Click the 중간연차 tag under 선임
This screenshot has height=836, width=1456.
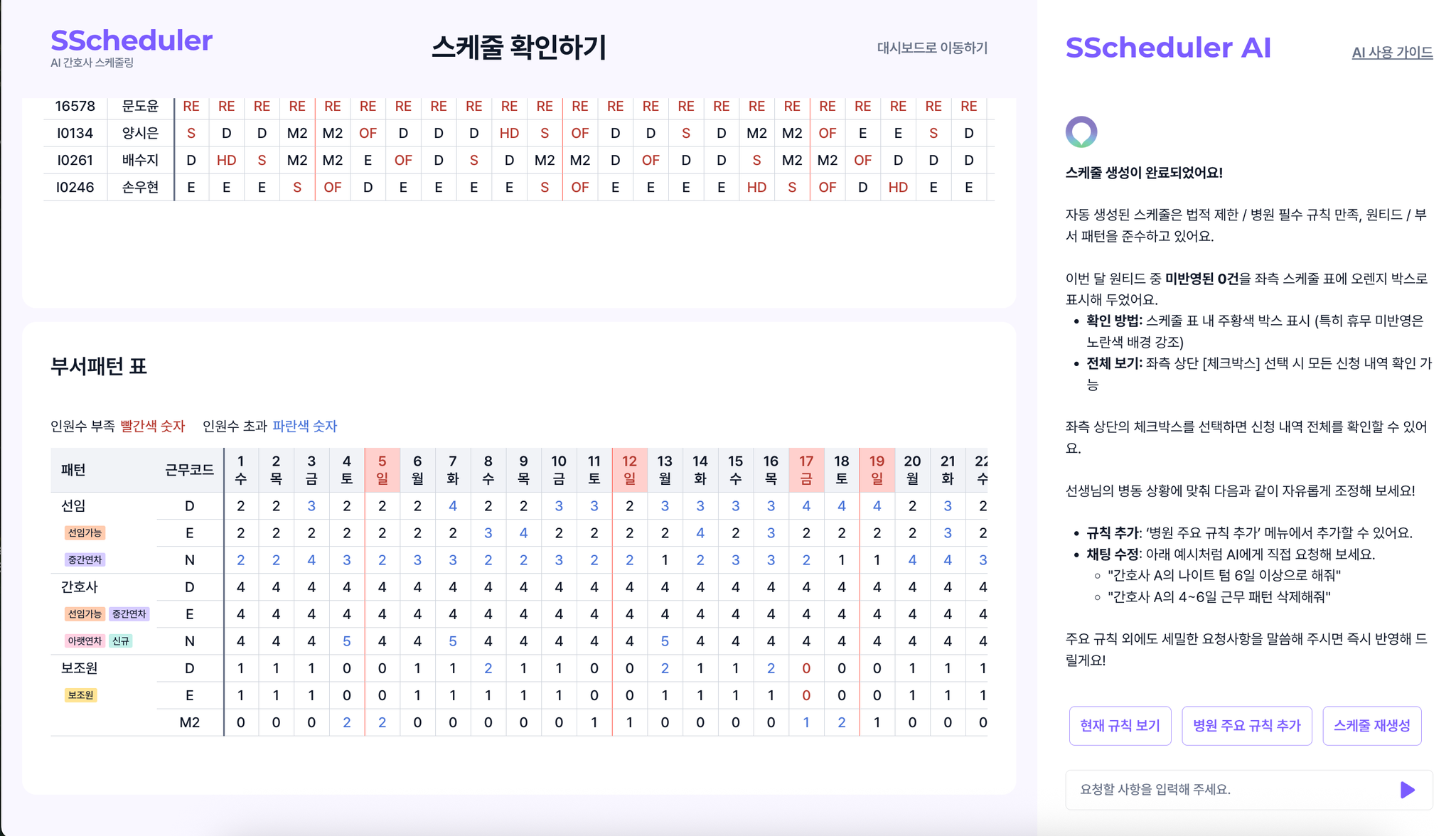(85, 559)
